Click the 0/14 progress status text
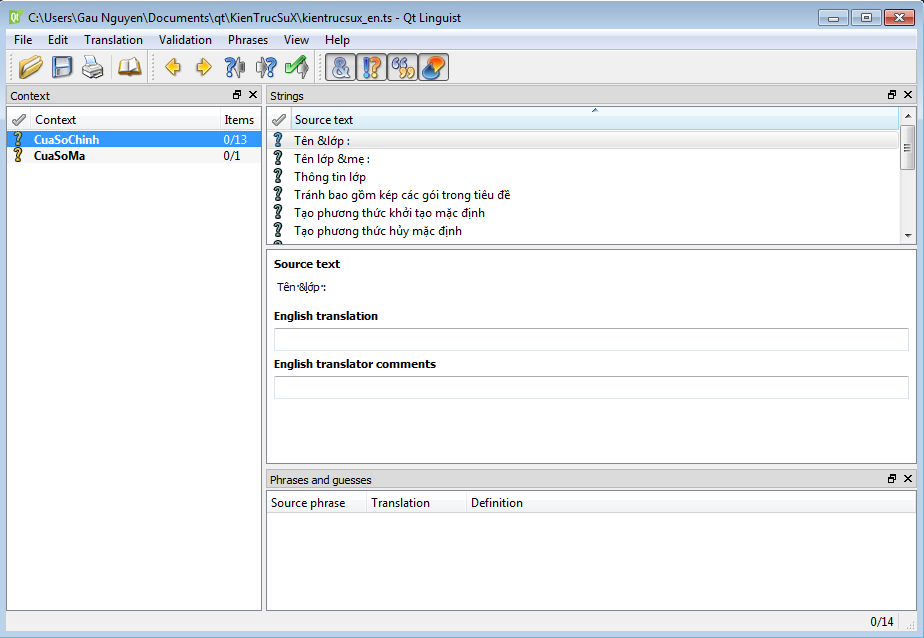This screenshot has height=638, width=924. [882, 622]
